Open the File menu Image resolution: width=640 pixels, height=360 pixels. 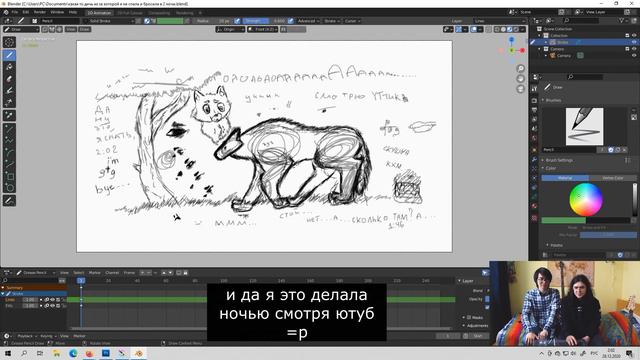tap(15, 12)
